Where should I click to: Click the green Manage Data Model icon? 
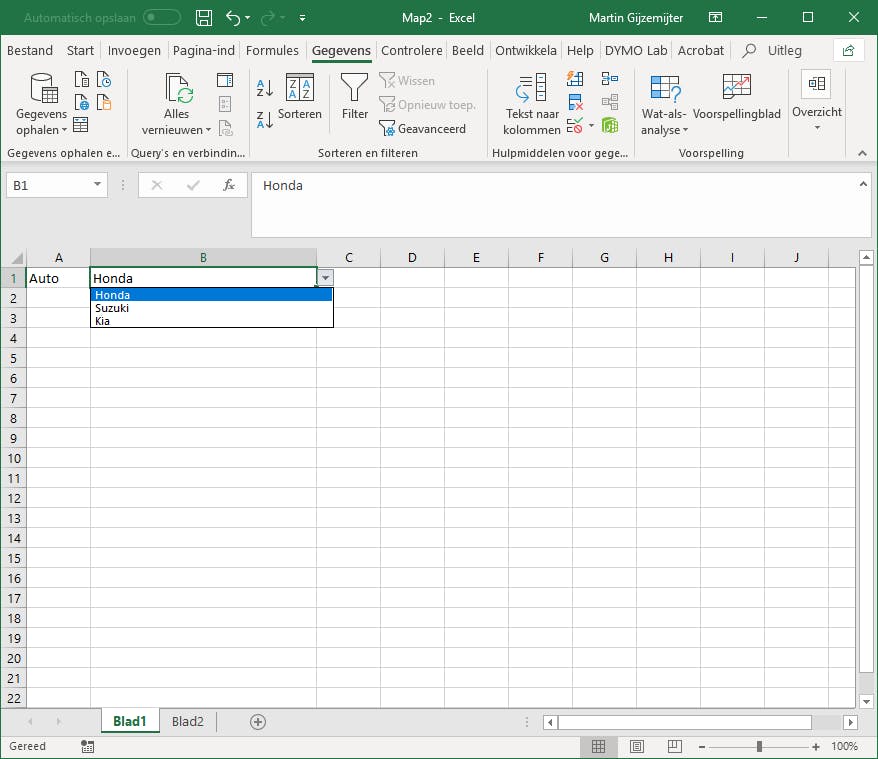610,125
